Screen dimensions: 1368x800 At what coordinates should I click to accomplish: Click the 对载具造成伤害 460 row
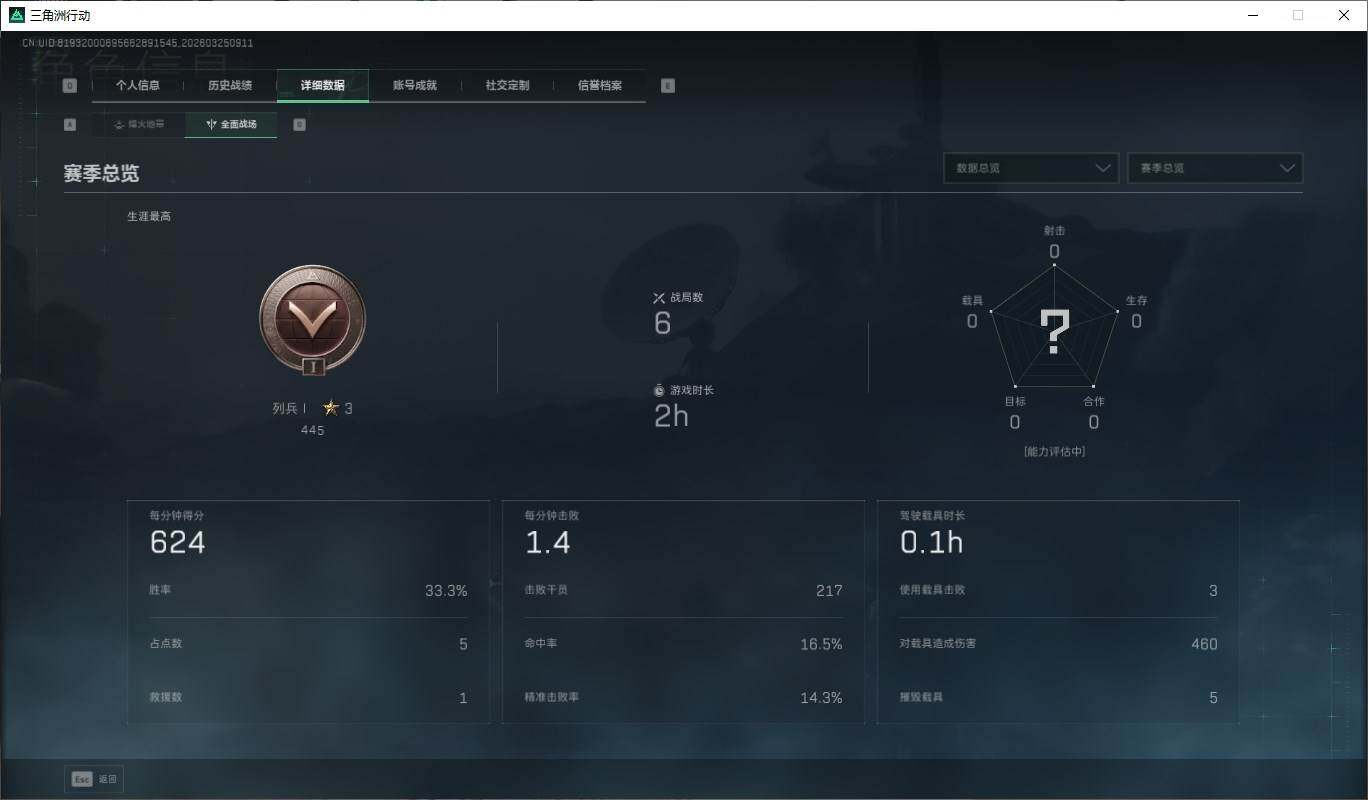click(x=1058, y=644)
